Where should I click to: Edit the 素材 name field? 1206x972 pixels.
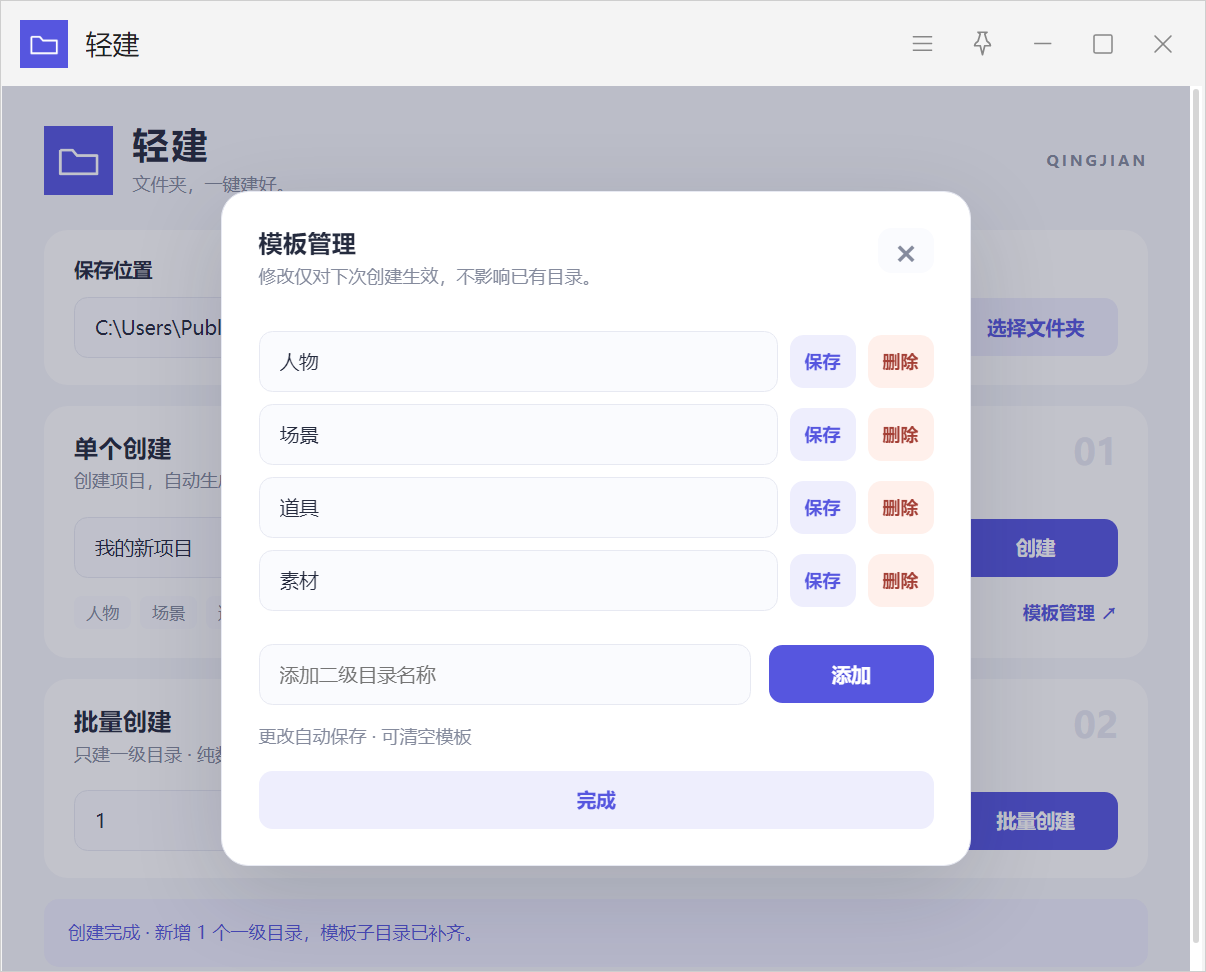pos(518,580)
